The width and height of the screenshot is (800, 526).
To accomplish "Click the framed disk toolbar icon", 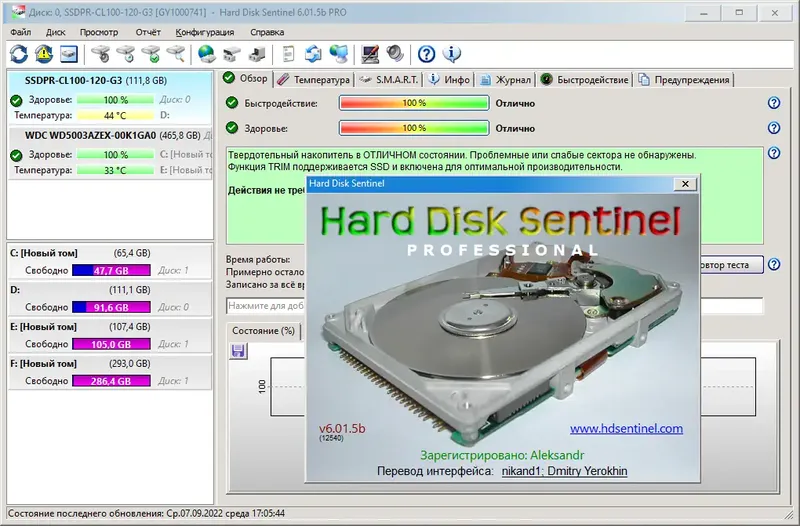I will 69,54.
